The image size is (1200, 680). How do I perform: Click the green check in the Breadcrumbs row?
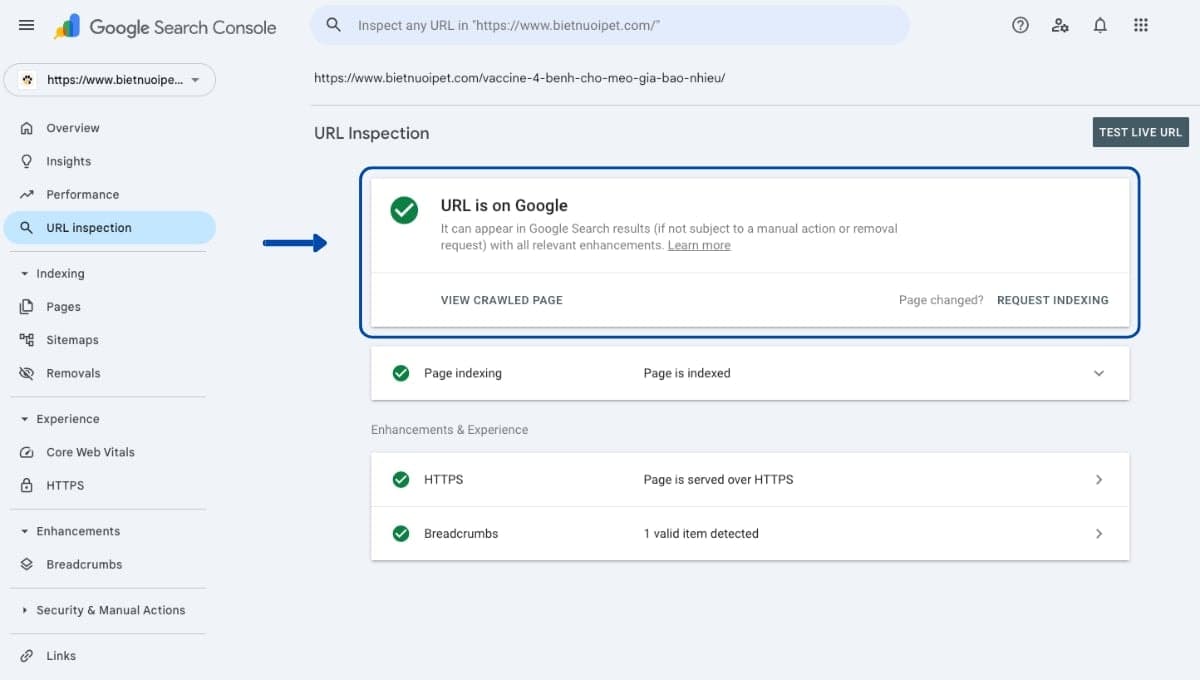(x=401, y=533)
